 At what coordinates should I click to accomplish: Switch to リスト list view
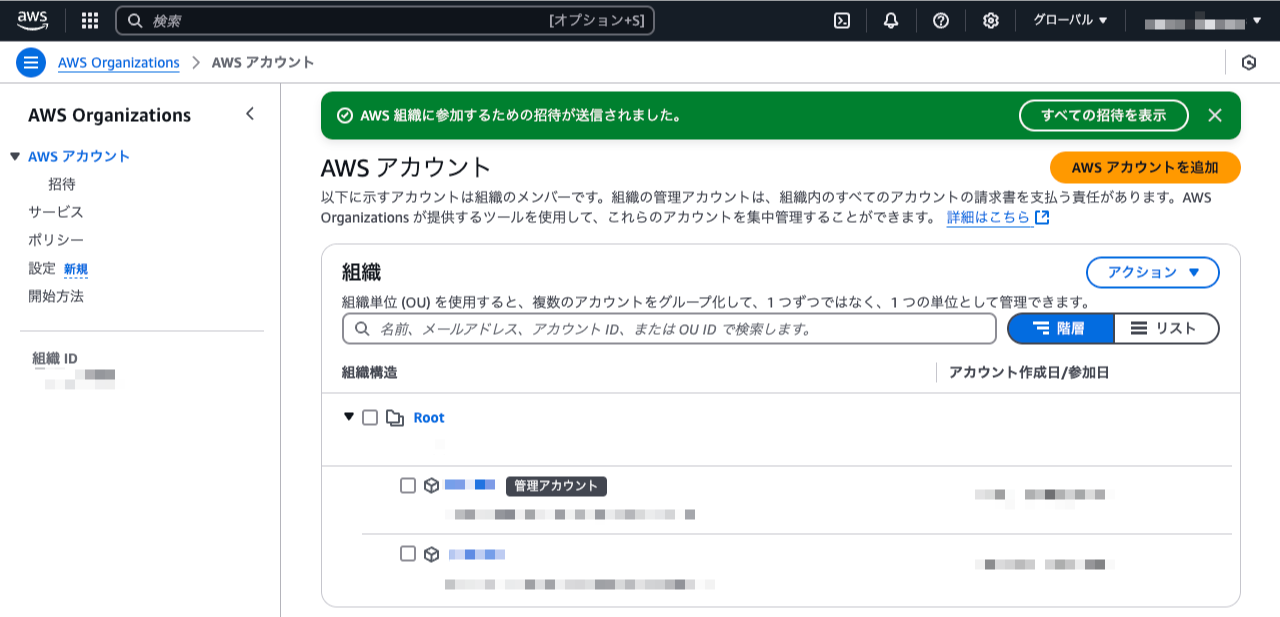point(1167,328)
